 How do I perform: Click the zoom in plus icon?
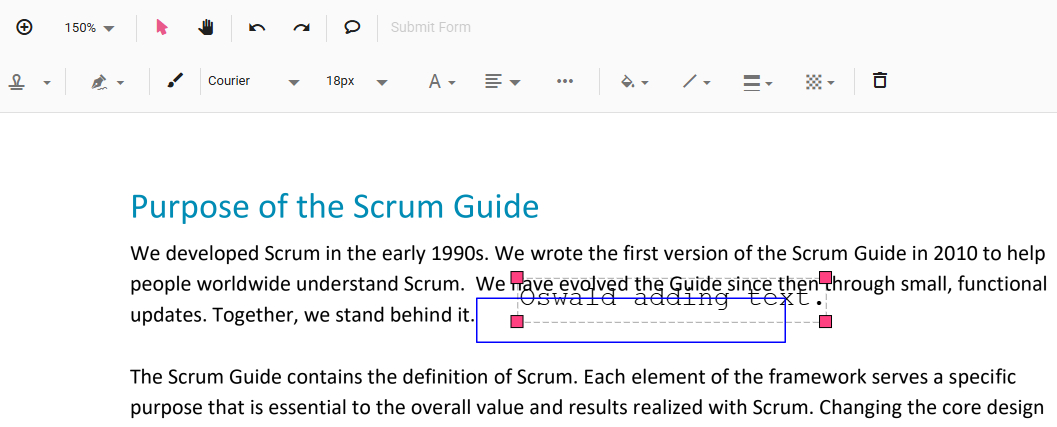[25, 27]
